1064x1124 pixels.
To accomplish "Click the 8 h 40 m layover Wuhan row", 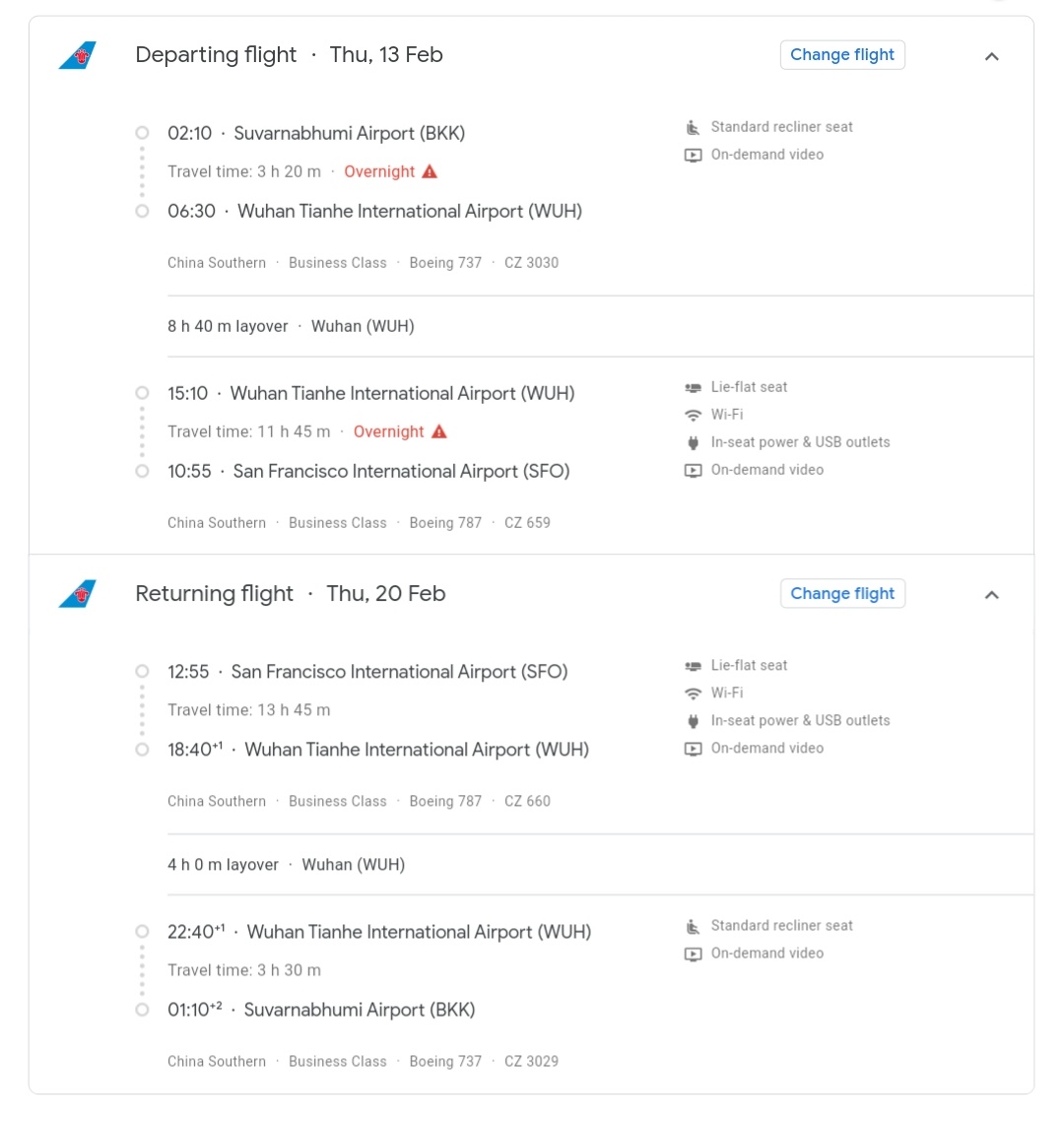I will tap(291, 326).
